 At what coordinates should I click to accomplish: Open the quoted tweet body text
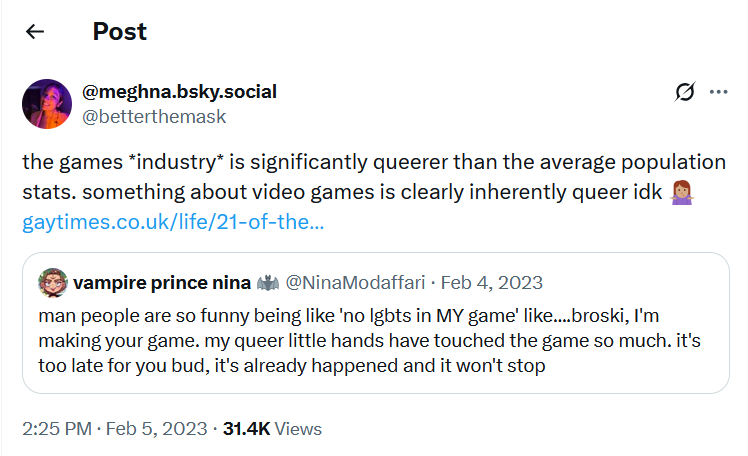(x=360, y=340)
